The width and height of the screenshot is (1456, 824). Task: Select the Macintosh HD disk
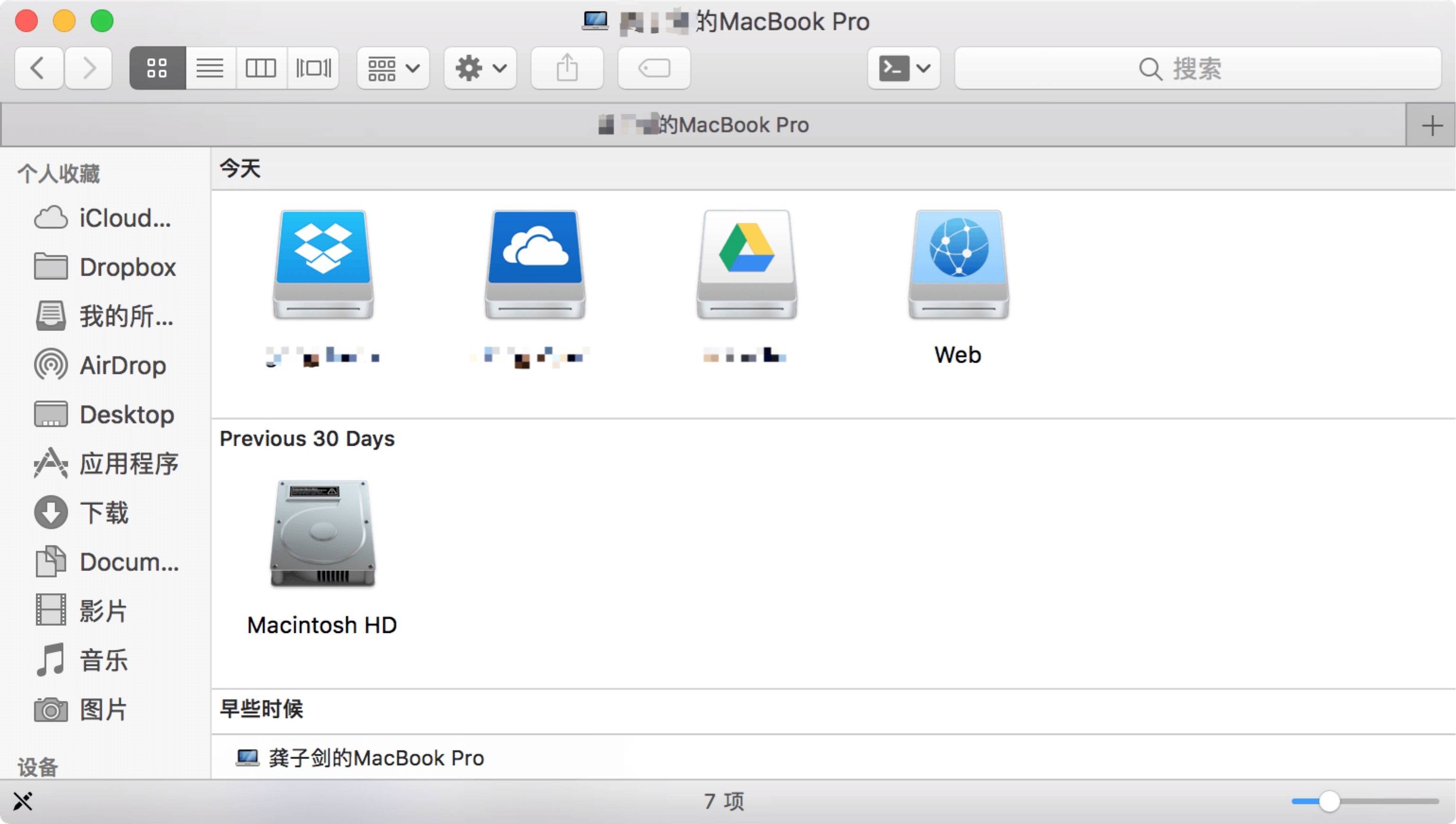323,534
